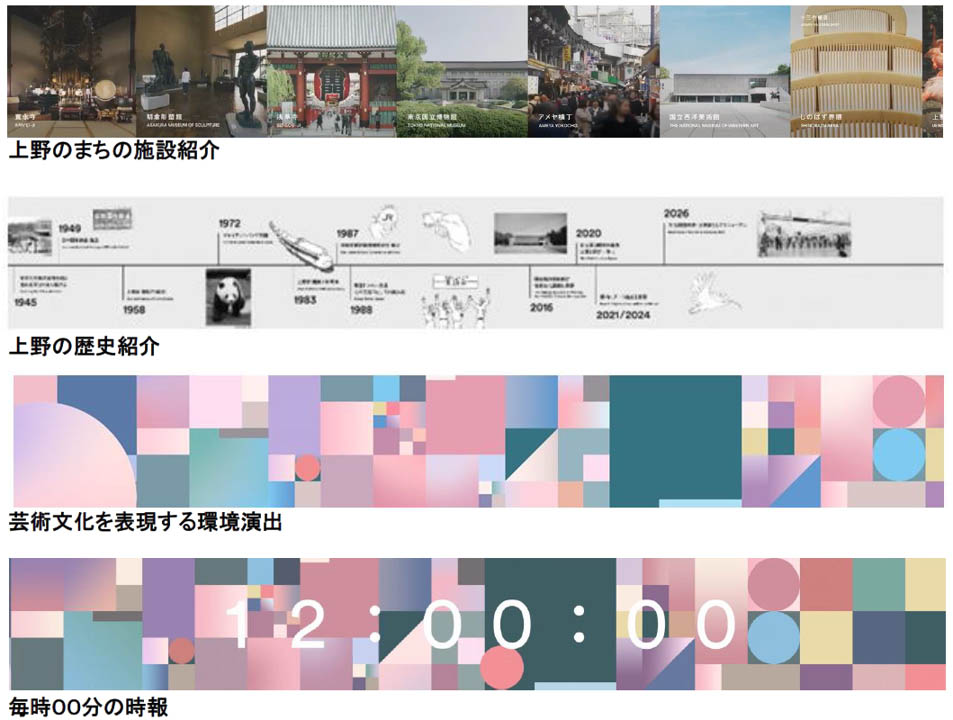Select the しのばず Shinobazu area lantern photo

coord(856,72)
